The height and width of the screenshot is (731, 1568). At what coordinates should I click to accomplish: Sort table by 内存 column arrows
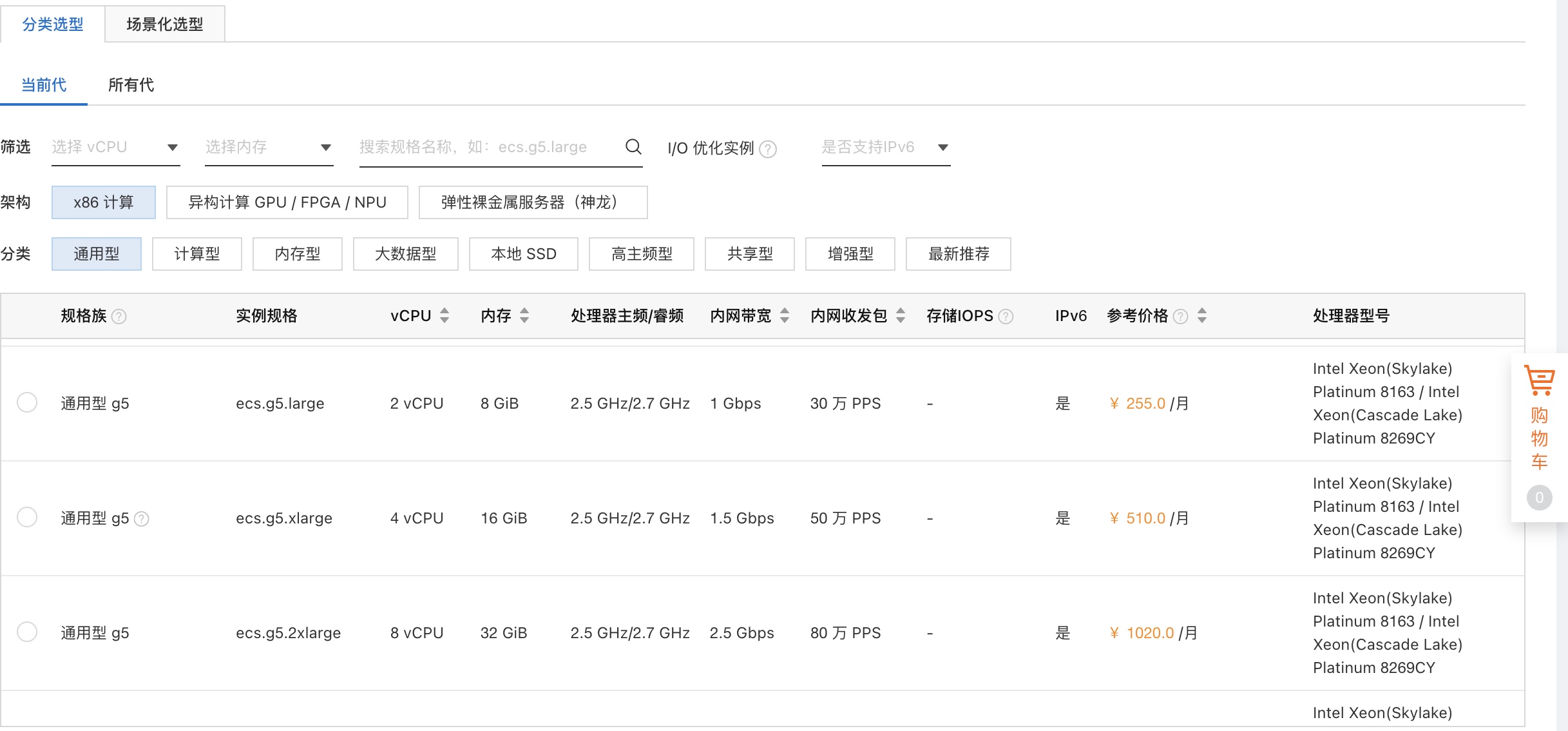(x=524, y=315)
